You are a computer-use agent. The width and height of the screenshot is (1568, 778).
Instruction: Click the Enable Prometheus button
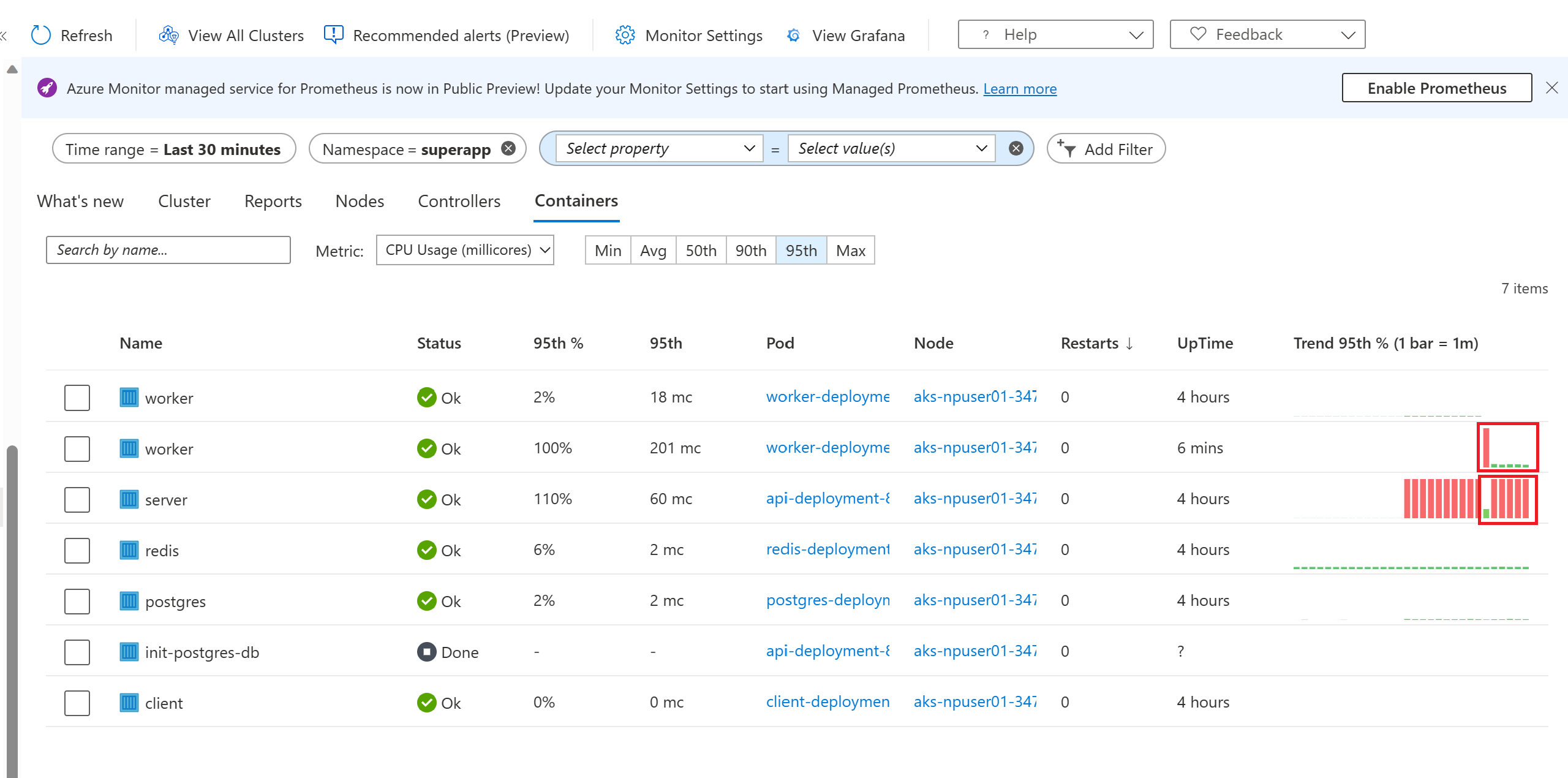click(x=1436, y=88)
